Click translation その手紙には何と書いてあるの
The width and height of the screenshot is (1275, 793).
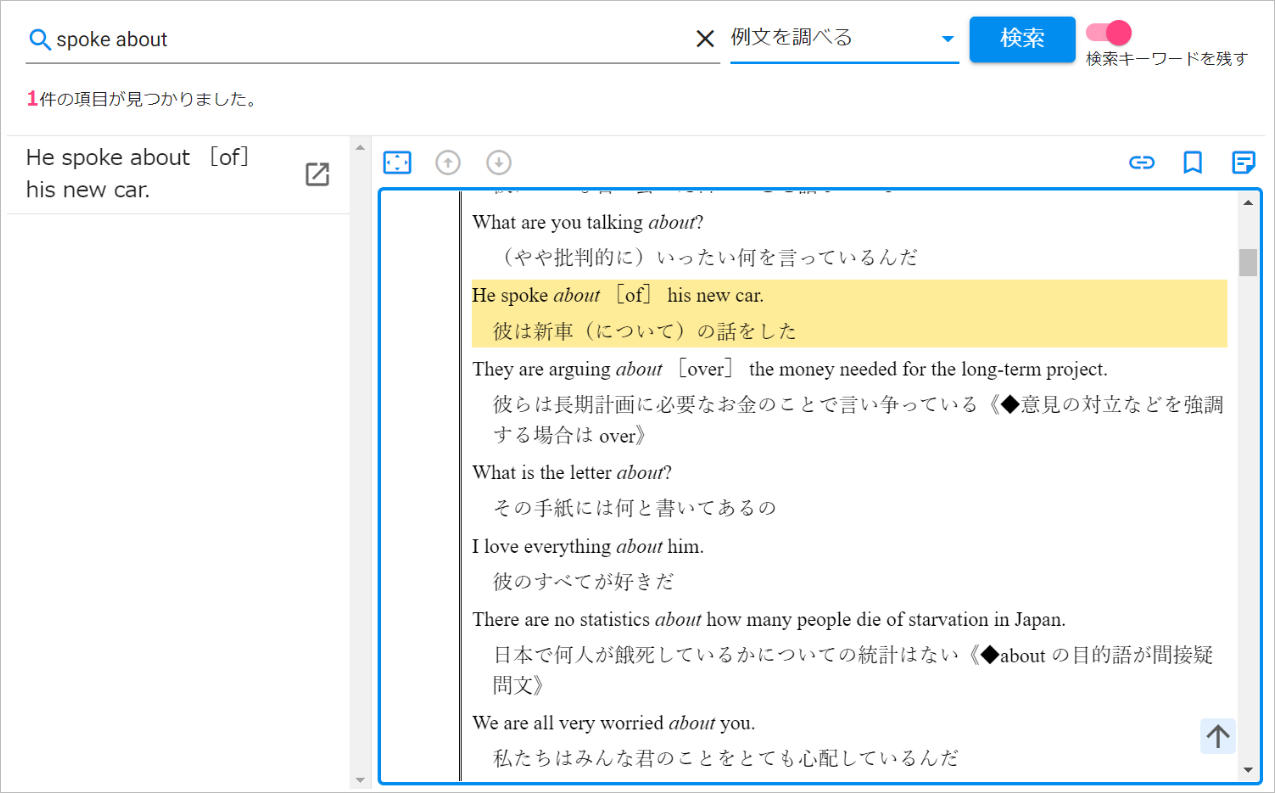pos(635,507)
